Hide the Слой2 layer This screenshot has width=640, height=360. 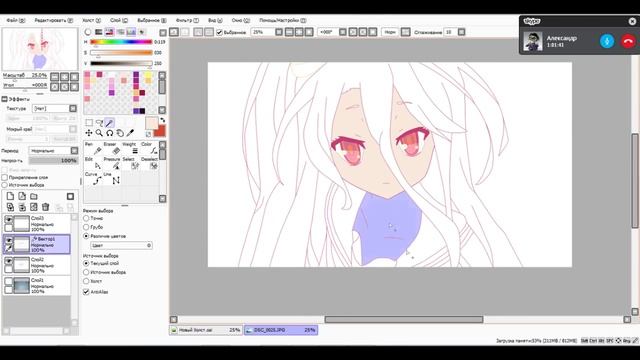pos(9,261)
